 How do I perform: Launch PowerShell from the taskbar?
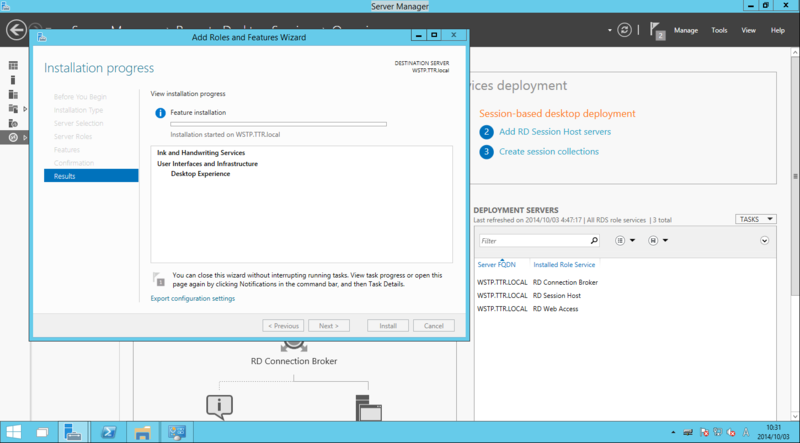108,432
